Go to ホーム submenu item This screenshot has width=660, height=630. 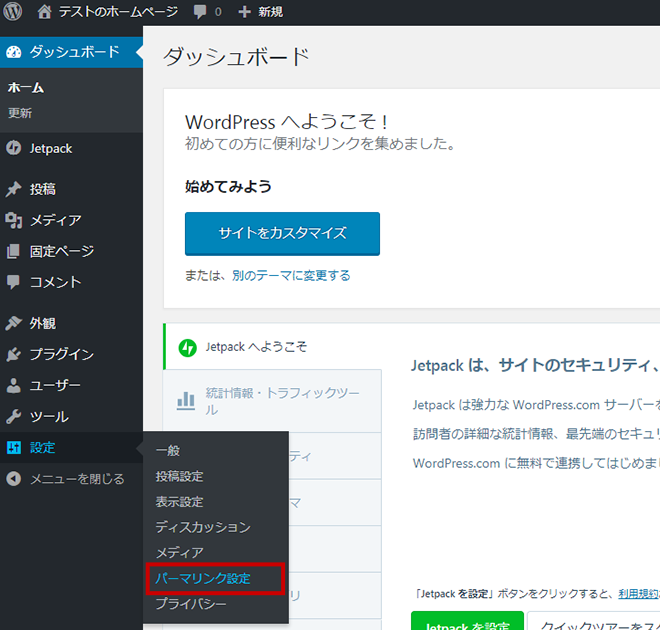[26, 88]
